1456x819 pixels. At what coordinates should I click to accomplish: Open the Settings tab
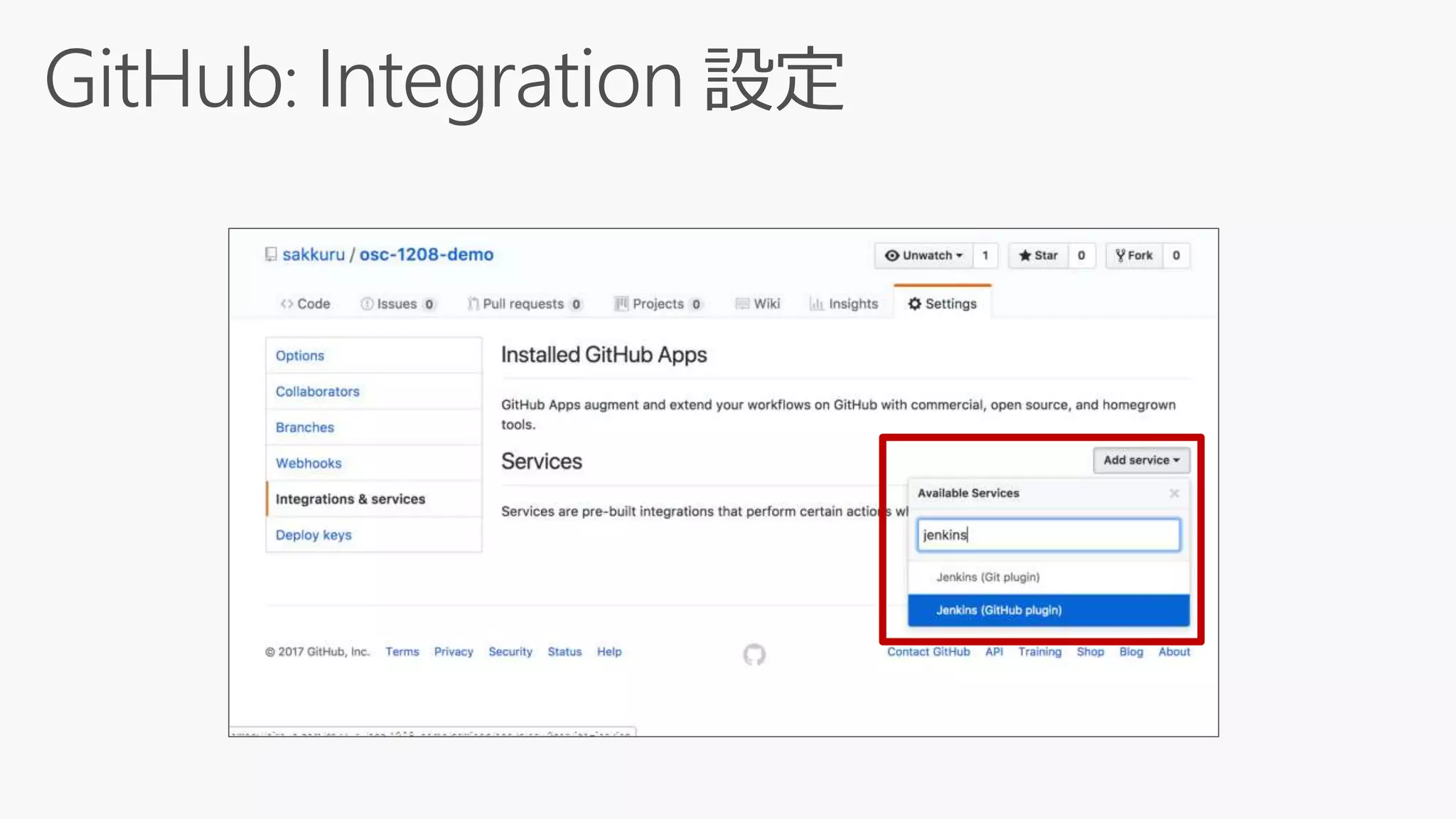tap(942, 304)
